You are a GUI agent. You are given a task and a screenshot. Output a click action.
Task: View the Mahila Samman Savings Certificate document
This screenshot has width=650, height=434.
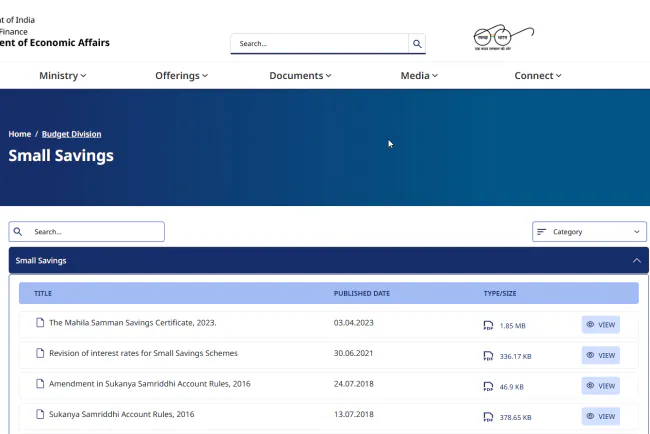coord(601,325)
